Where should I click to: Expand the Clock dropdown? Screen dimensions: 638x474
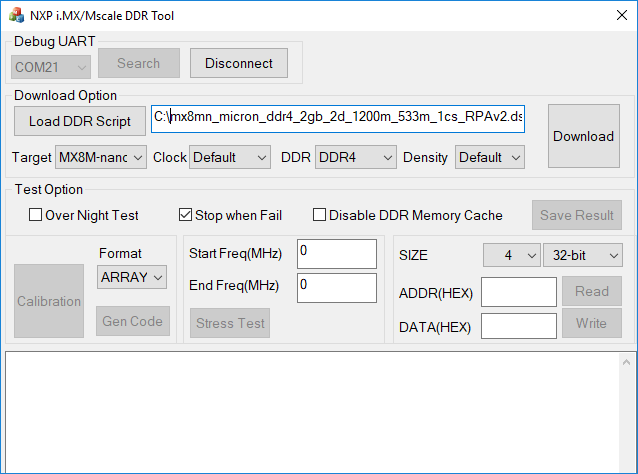click(230, 157)
